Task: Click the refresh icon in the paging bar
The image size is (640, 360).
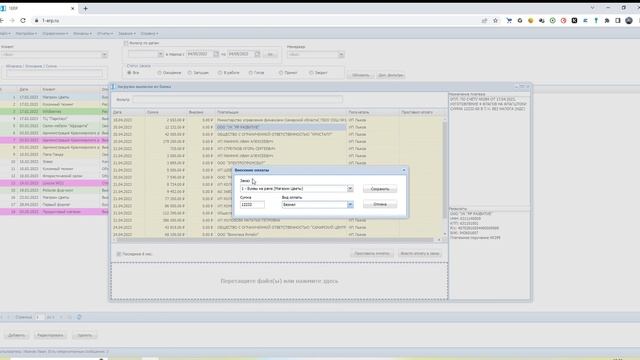Action: pos(79,317)
